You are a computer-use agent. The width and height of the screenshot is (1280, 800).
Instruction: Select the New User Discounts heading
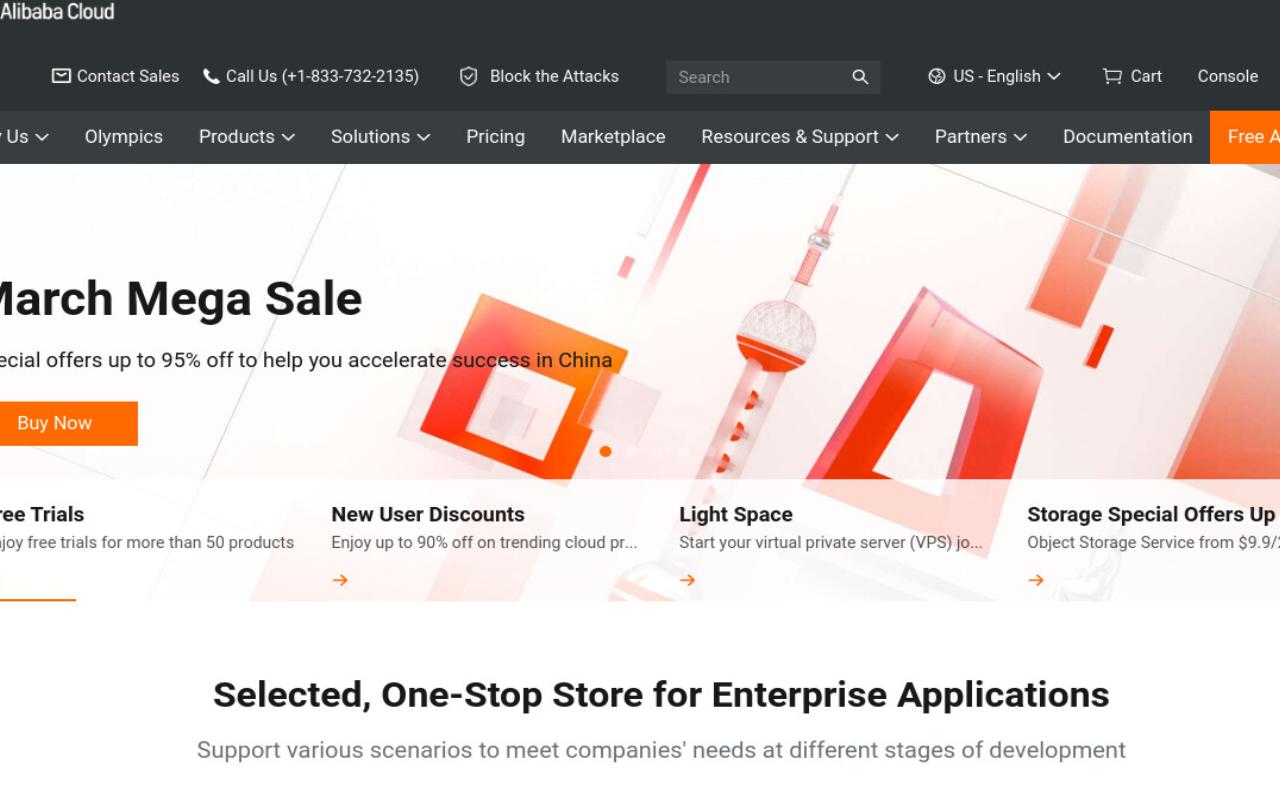[x=428, y=514]
